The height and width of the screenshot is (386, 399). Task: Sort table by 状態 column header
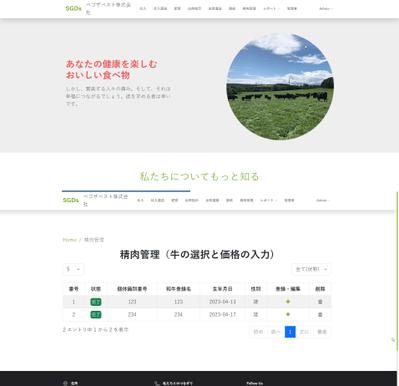pos(96,289)
